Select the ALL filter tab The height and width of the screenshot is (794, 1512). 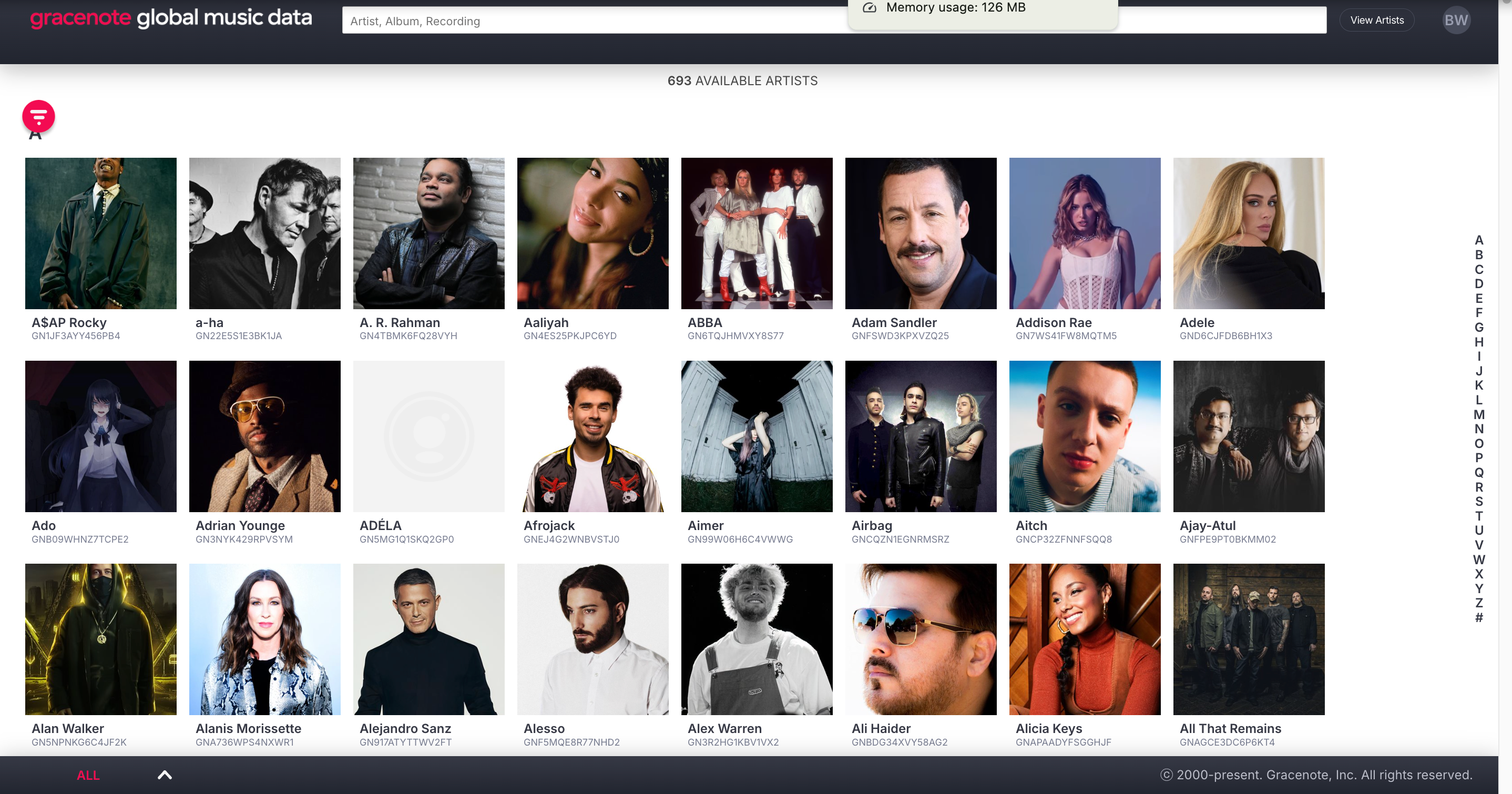[88, 775]
